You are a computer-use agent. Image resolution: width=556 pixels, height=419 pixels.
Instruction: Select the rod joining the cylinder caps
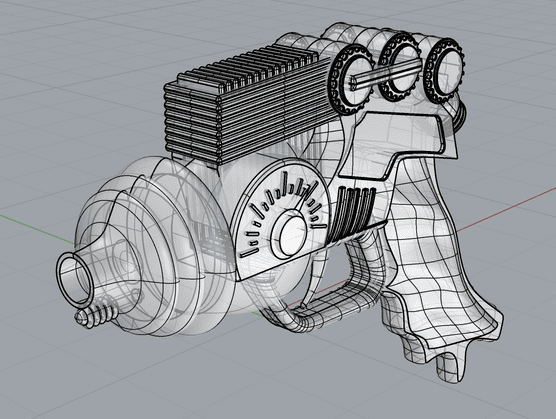tap(385, 74)
